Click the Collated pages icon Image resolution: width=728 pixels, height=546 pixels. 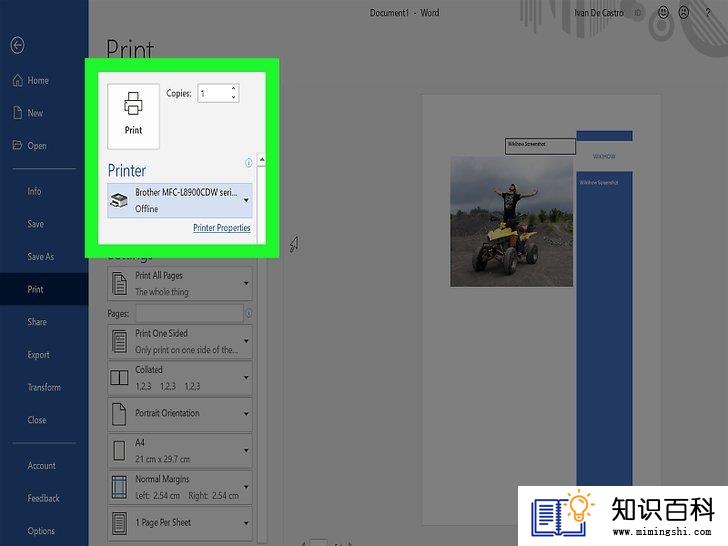[119, 377]
